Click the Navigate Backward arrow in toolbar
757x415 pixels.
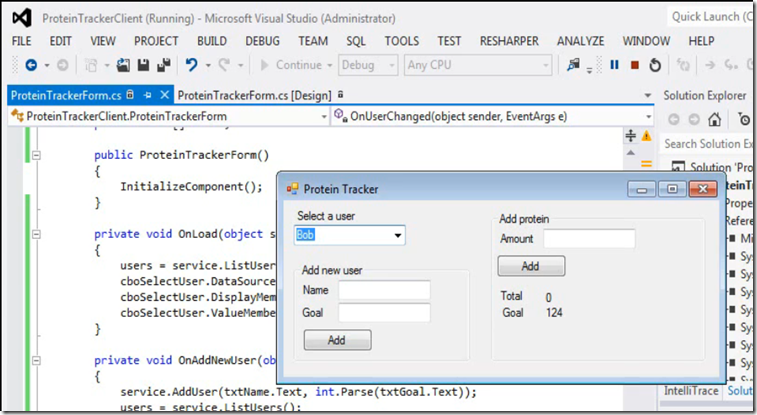(31, 65)
